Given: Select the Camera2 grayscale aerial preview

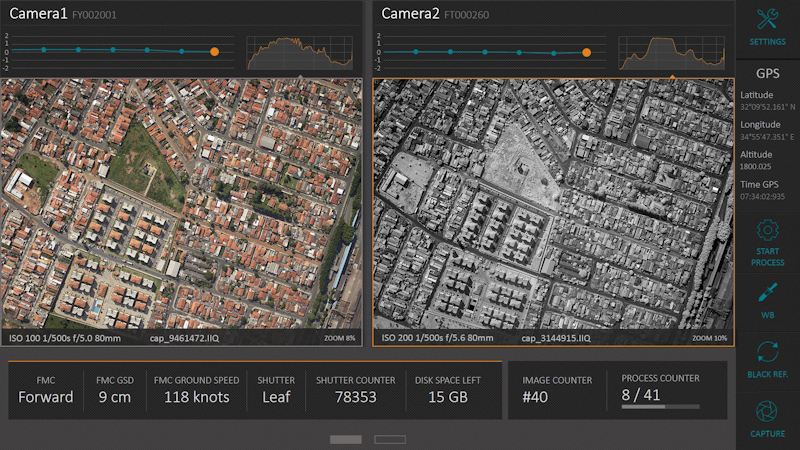Looking at the screenshot, I should point(554,204).
